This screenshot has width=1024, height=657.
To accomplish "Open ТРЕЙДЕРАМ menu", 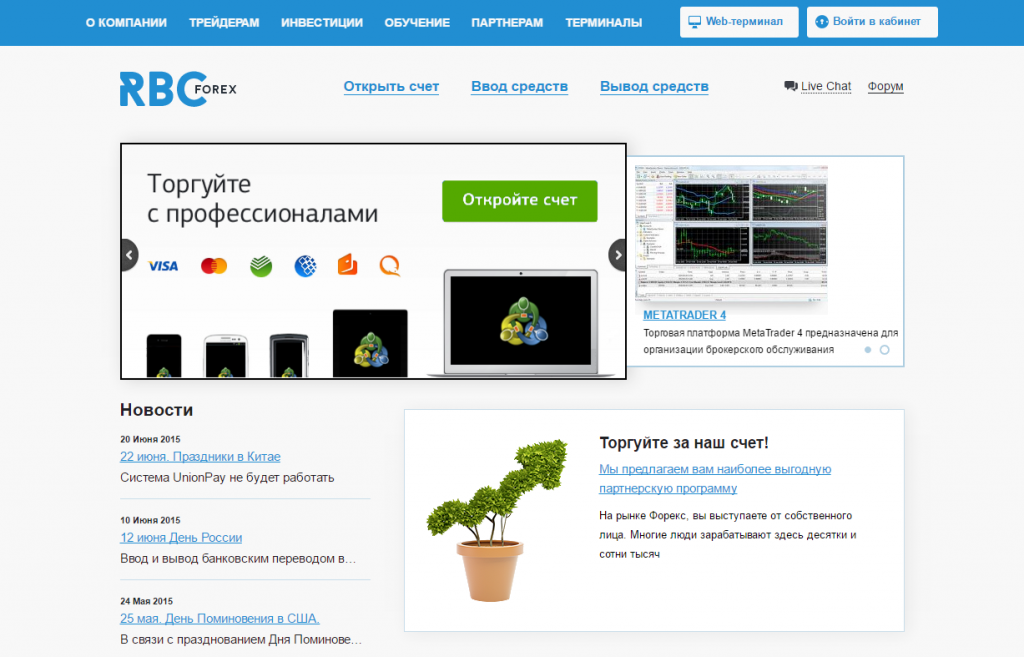I will click(224, 22).
